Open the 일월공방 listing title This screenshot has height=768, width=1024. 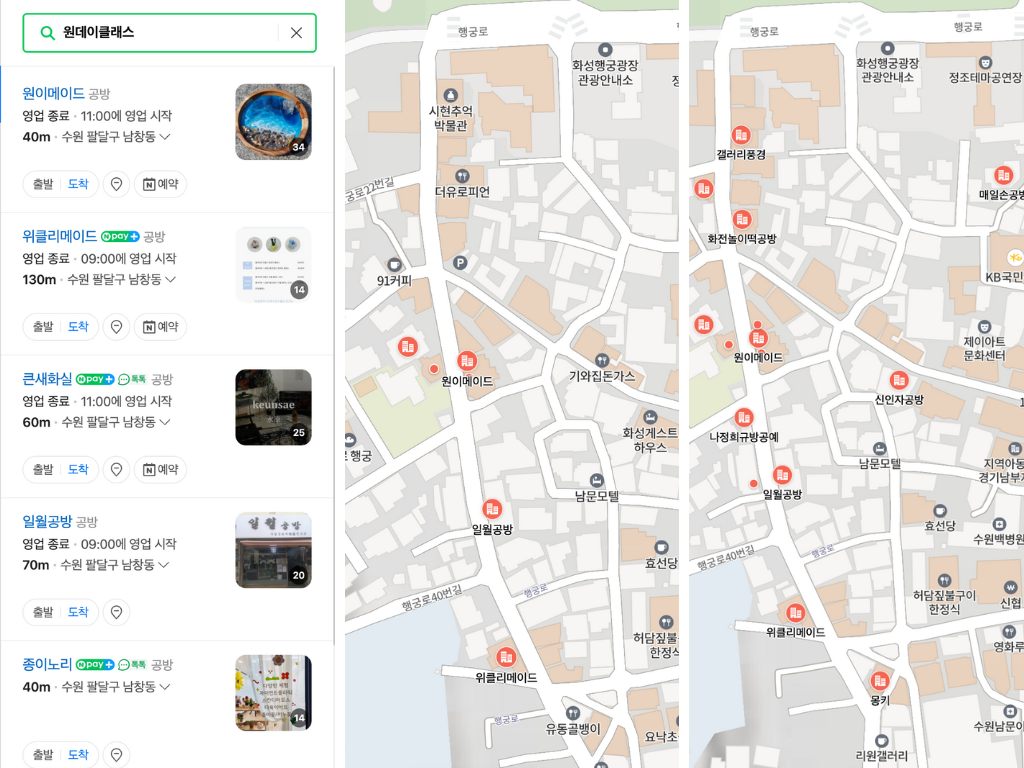[47, 521]
